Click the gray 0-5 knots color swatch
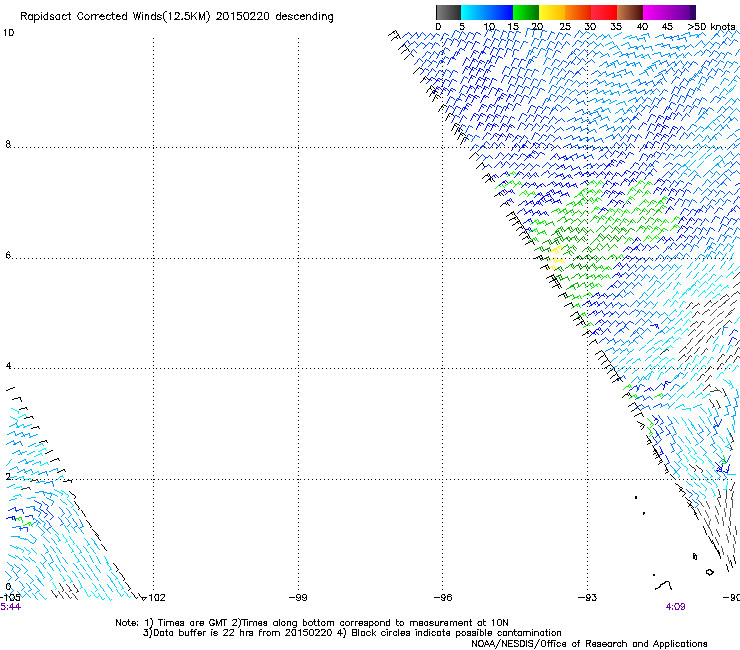The image size is (740, 650). [x=448, y=12]
